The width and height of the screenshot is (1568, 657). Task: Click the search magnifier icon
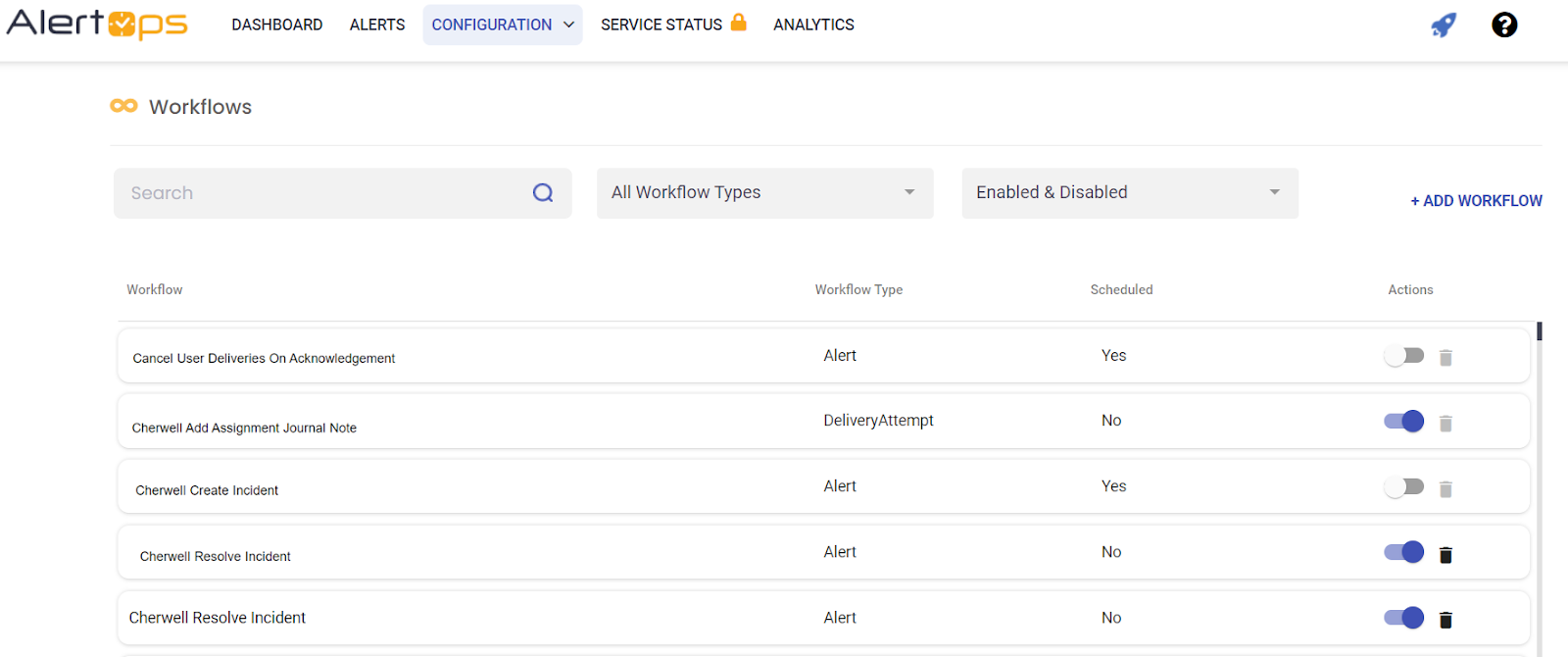point(543,193)
